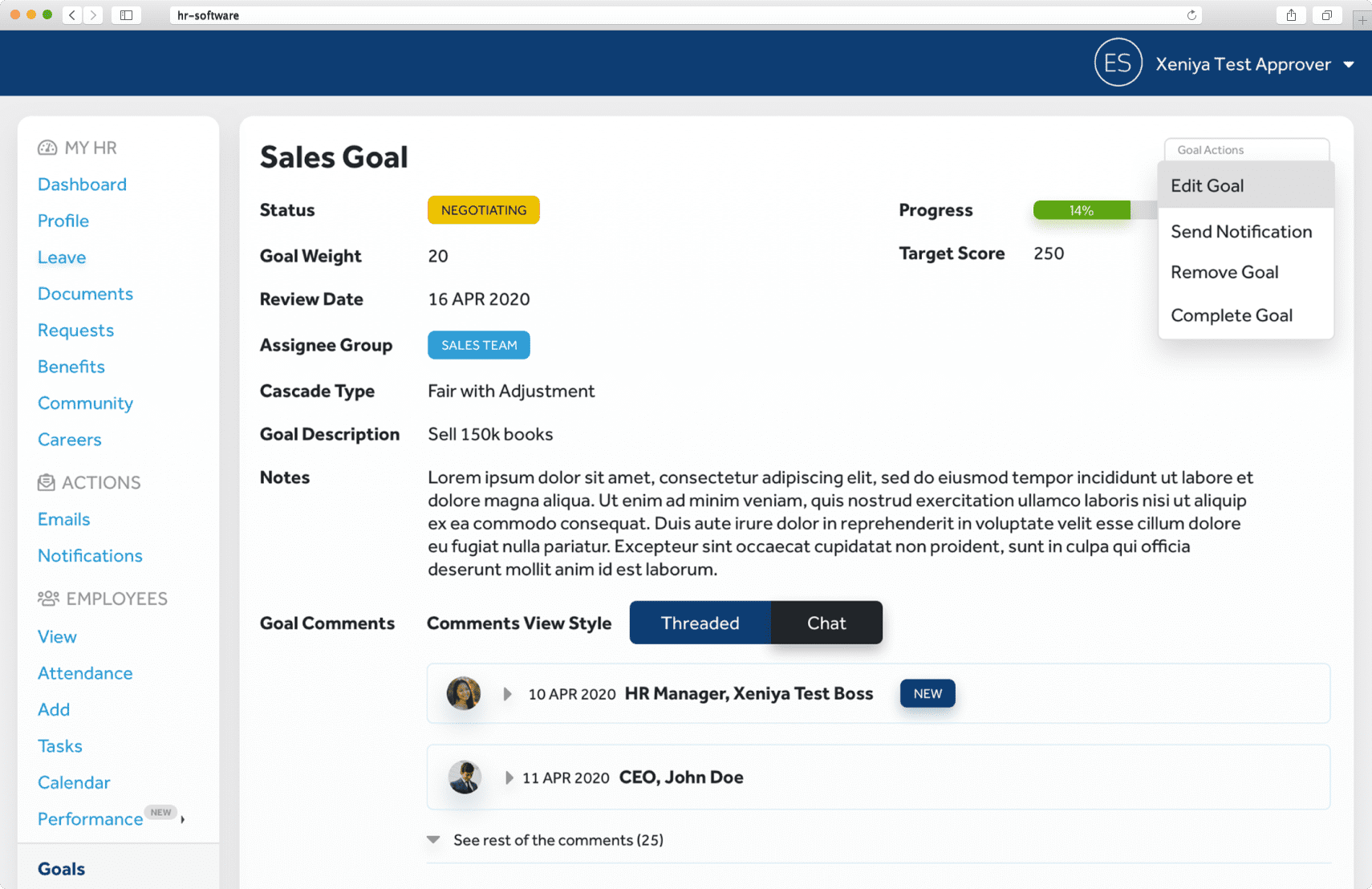Click the EMPLOYEES group icon
The image size is (1372, 889).
point(47,598)
